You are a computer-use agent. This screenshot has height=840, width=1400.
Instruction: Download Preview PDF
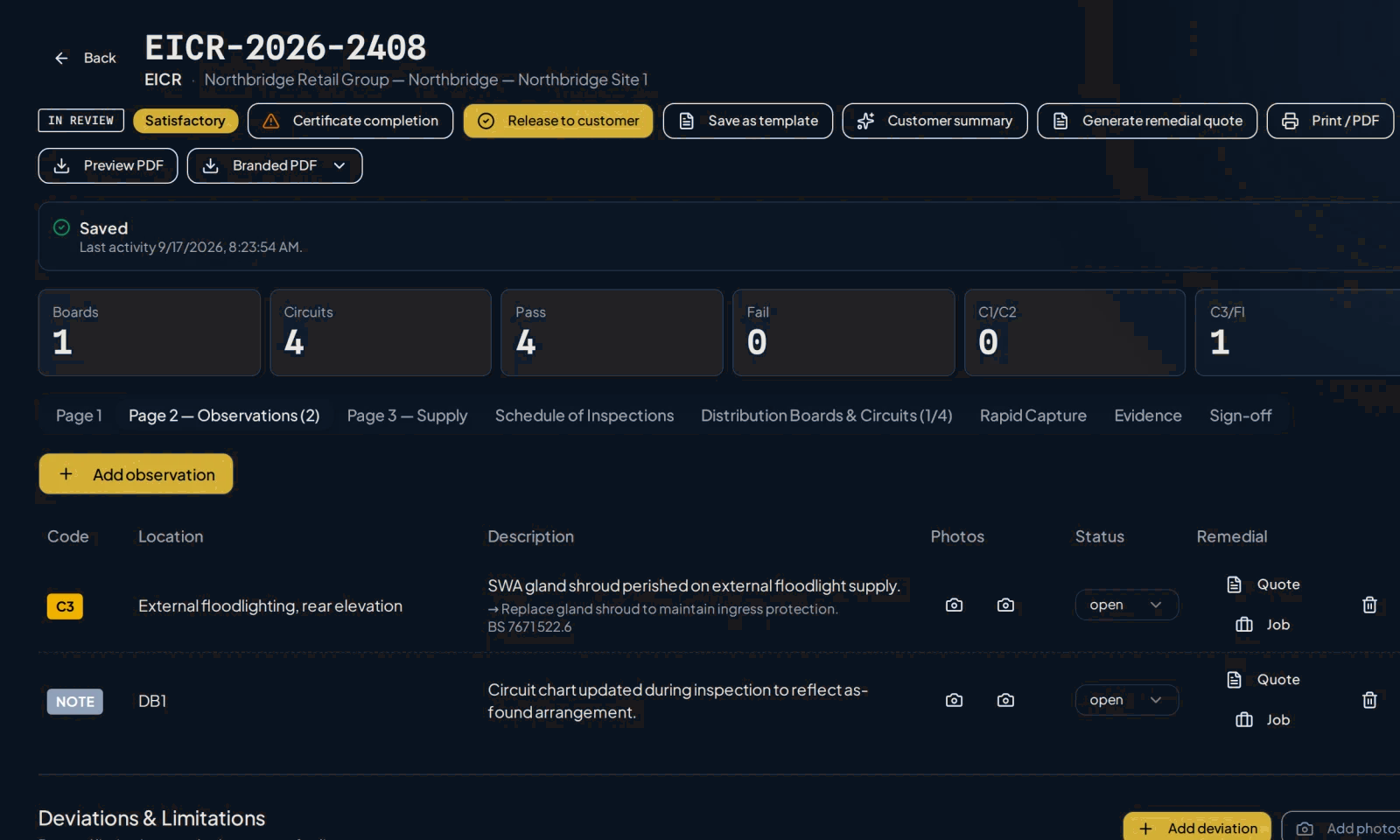(108, 165)
